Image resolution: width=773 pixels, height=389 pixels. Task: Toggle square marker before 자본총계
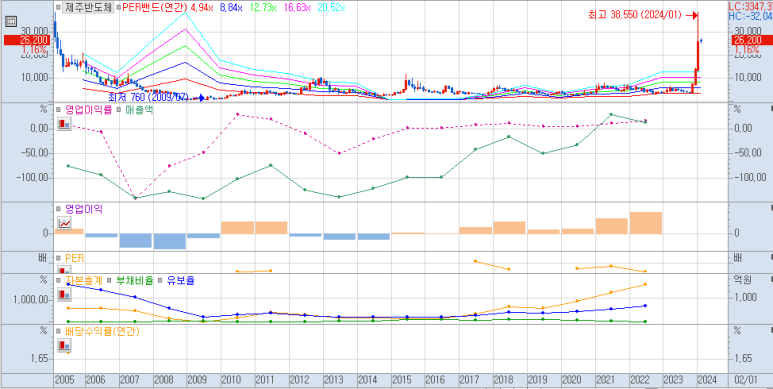click(x=58, y=281)
